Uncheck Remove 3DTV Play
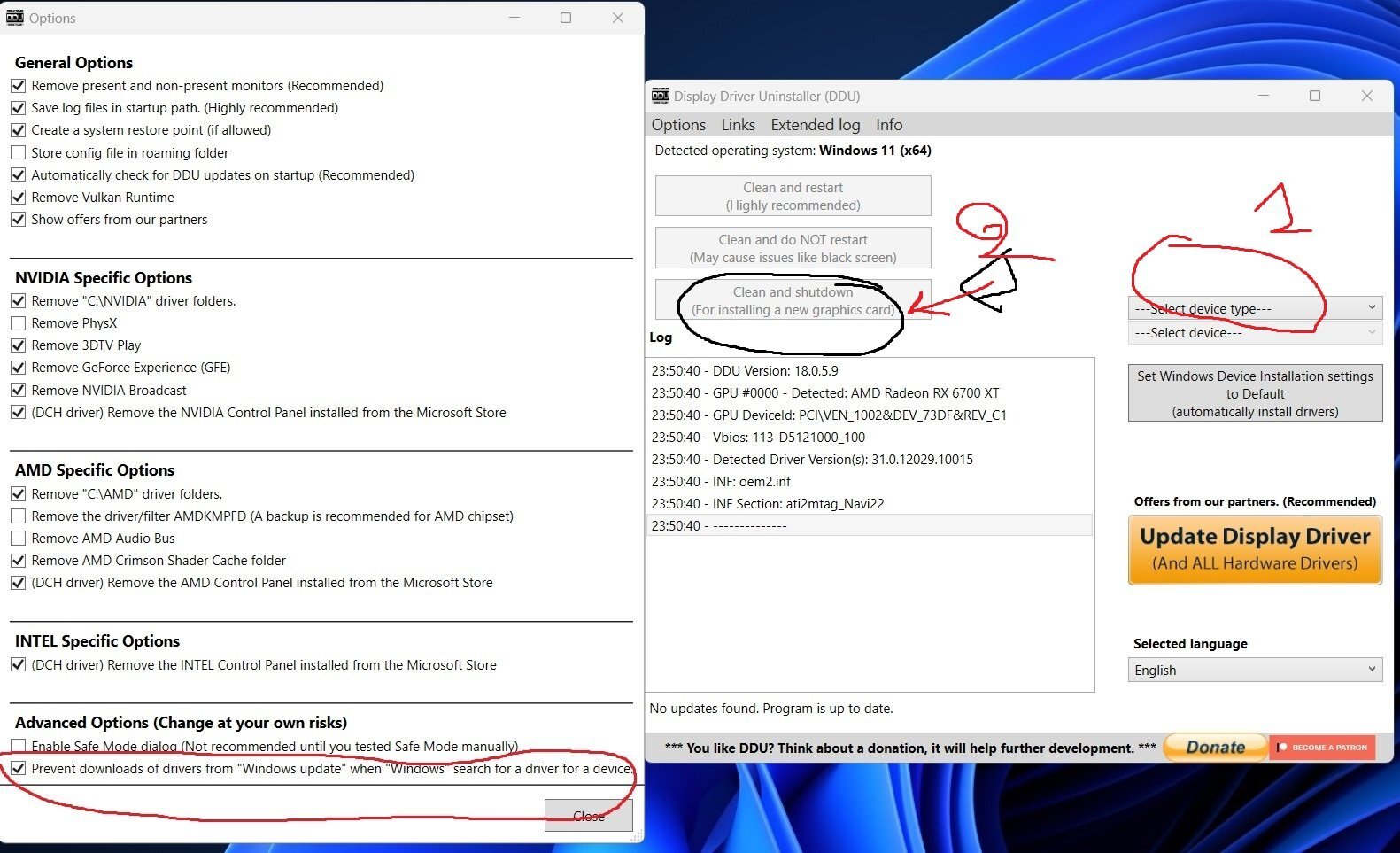This screenshot has width=1400, height=853. coord(19,345)
